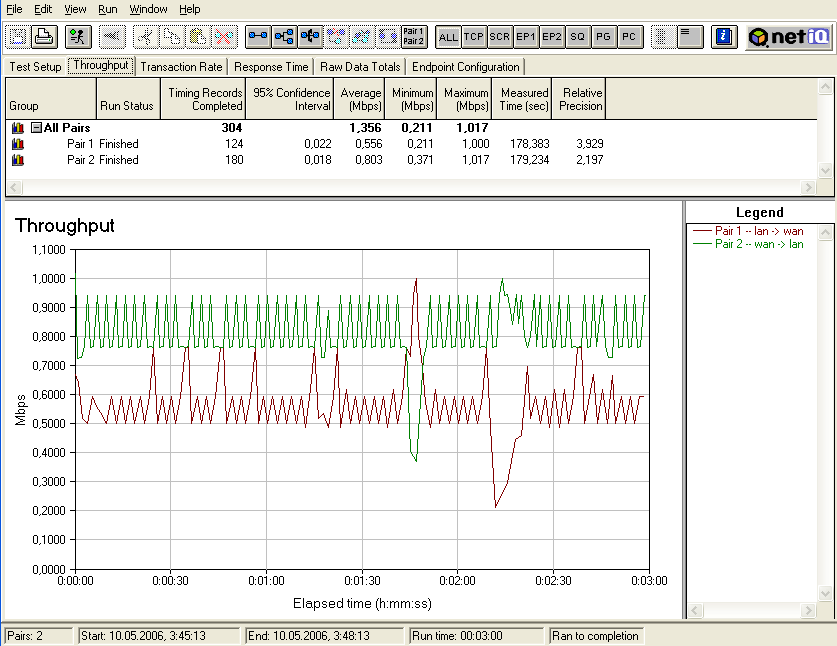This screenshot has width=837, height=646.
Task: Click the chart icon beside Pair 1 row
Action: tap(17, 144)
